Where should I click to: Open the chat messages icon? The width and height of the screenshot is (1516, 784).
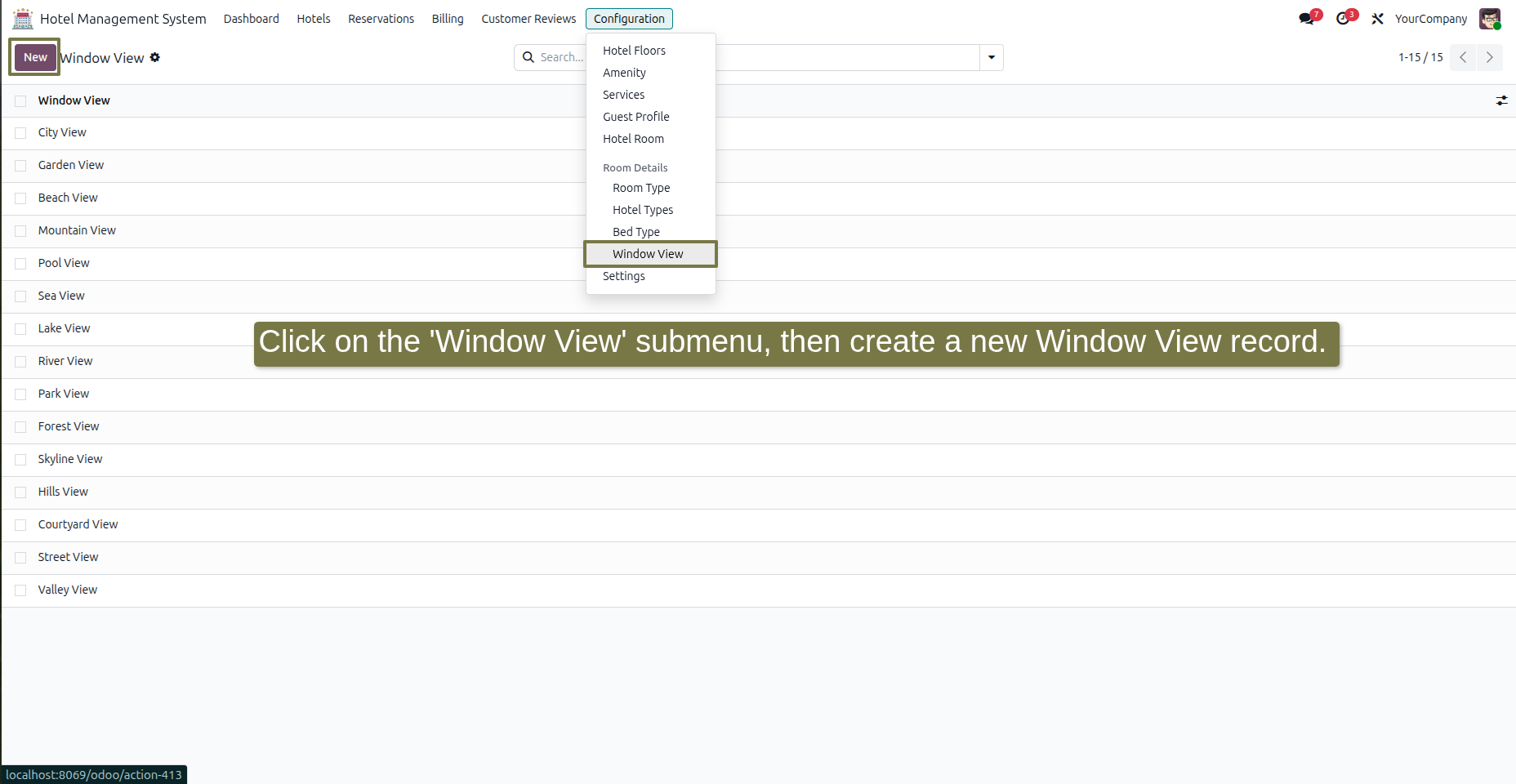click(1307, 19)
